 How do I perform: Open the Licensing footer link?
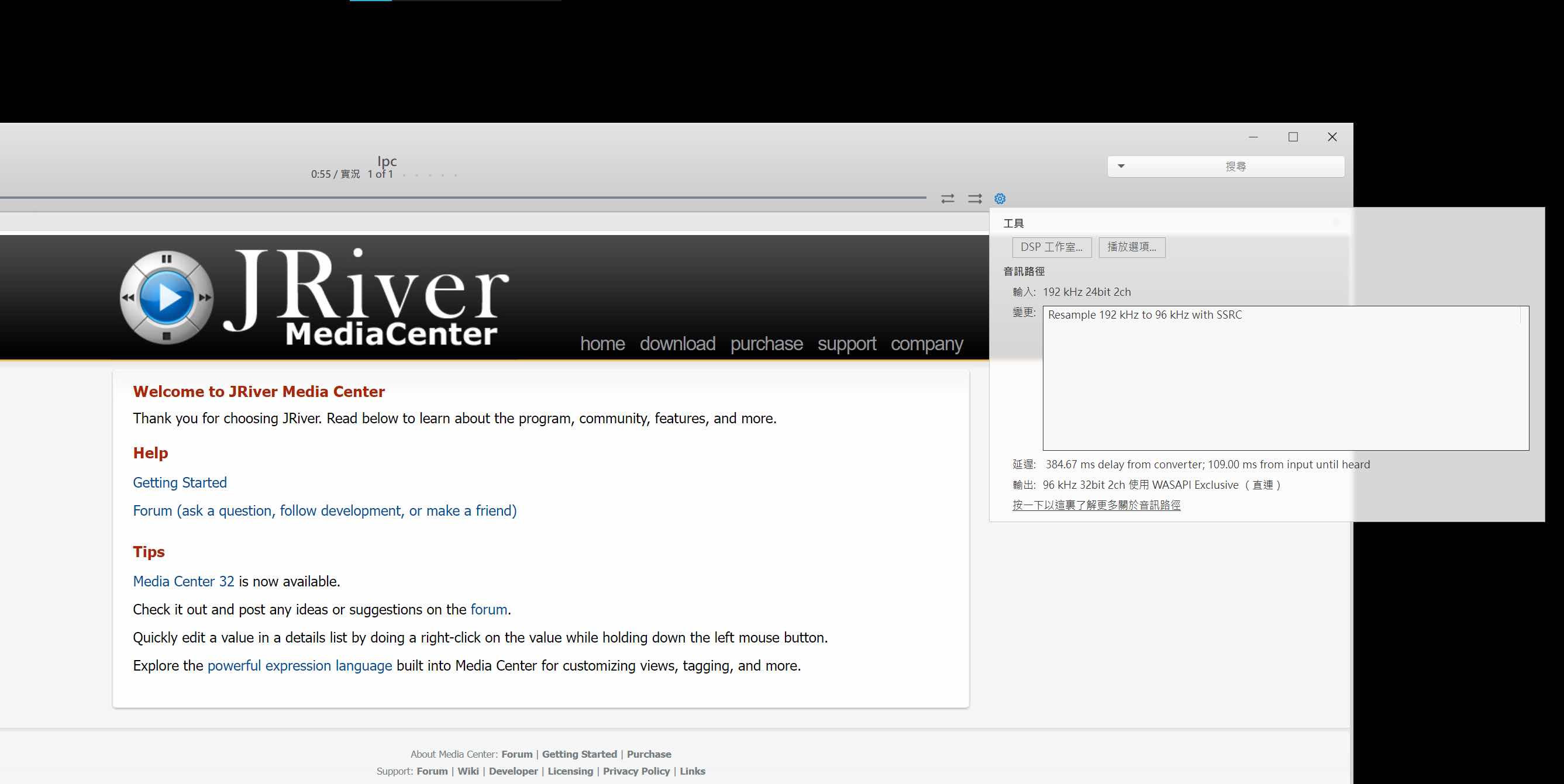(570, 771)
